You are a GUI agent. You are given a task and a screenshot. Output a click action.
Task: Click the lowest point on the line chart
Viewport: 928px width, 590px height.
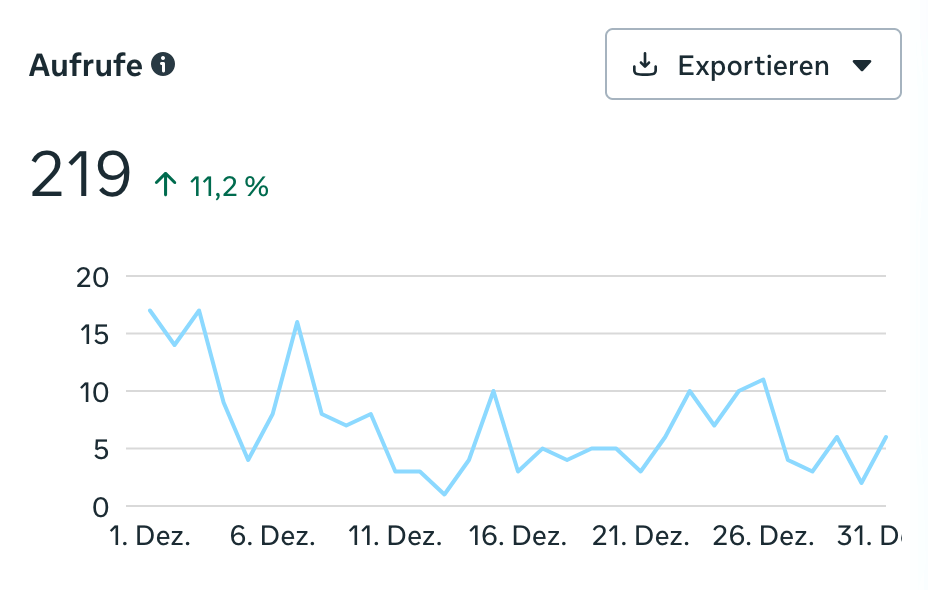[x=444, y=494]
